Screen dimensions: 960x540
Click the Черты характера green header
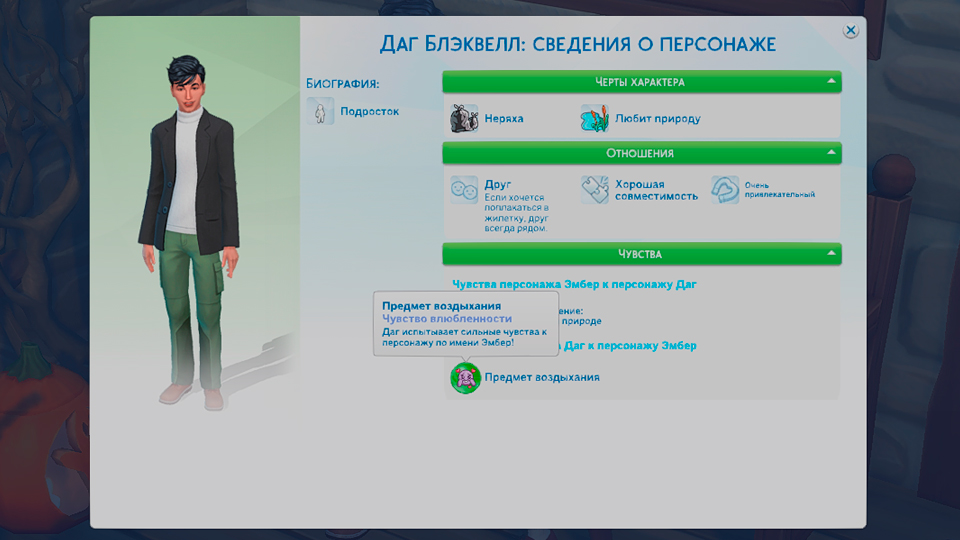[642, 82]
